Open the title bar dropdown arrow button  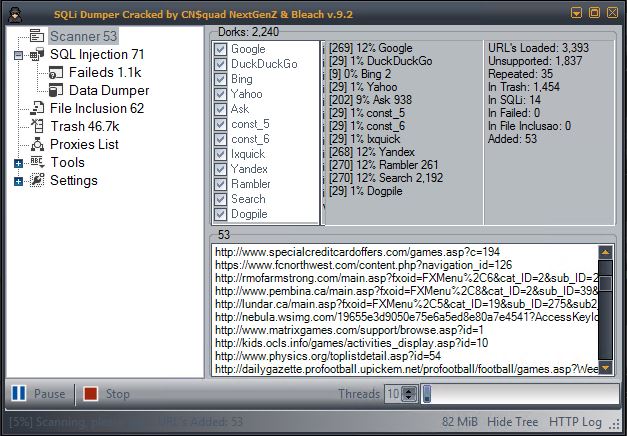pos(576,13)
